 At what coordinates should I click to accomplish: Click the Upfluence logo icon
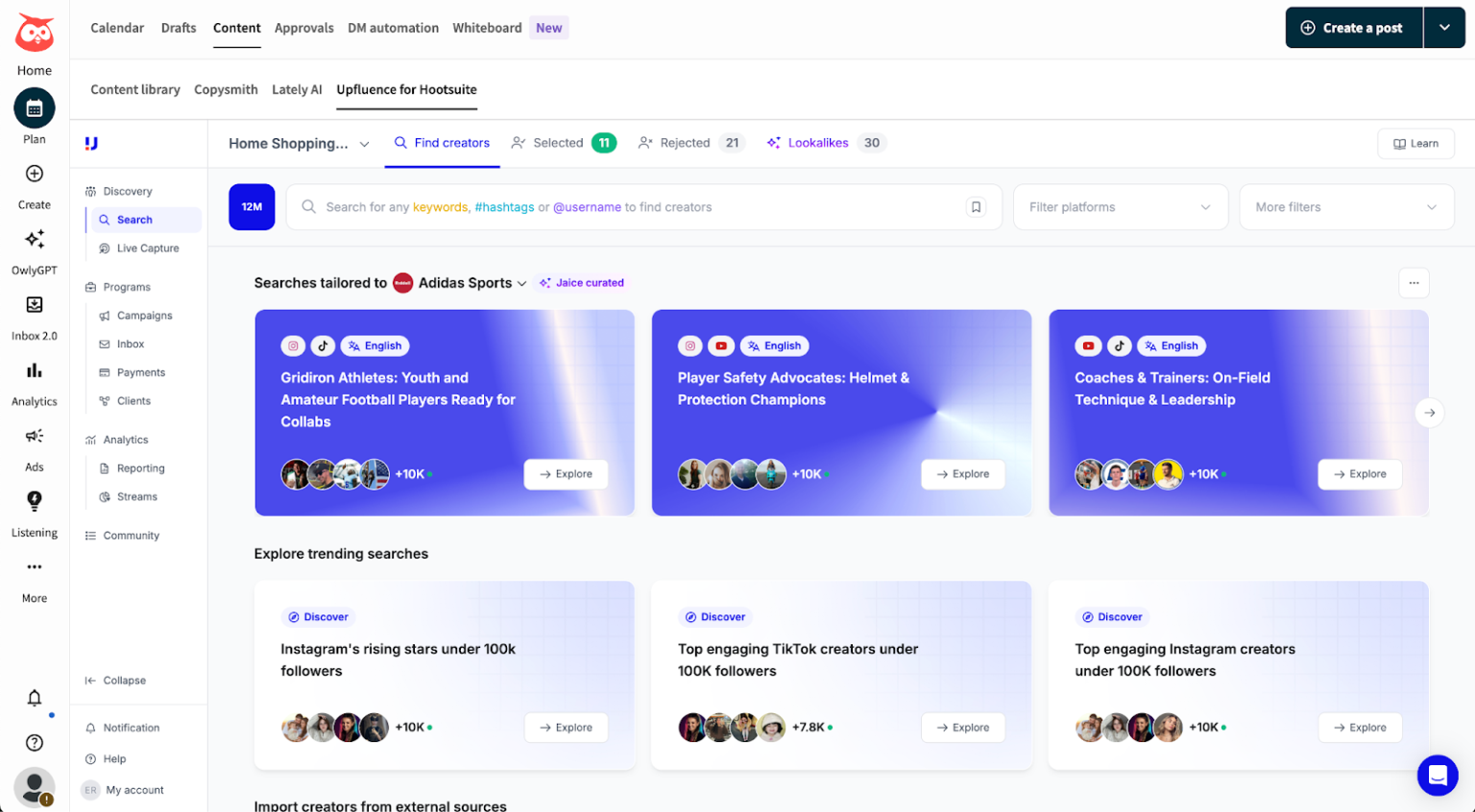coord(91,143)
